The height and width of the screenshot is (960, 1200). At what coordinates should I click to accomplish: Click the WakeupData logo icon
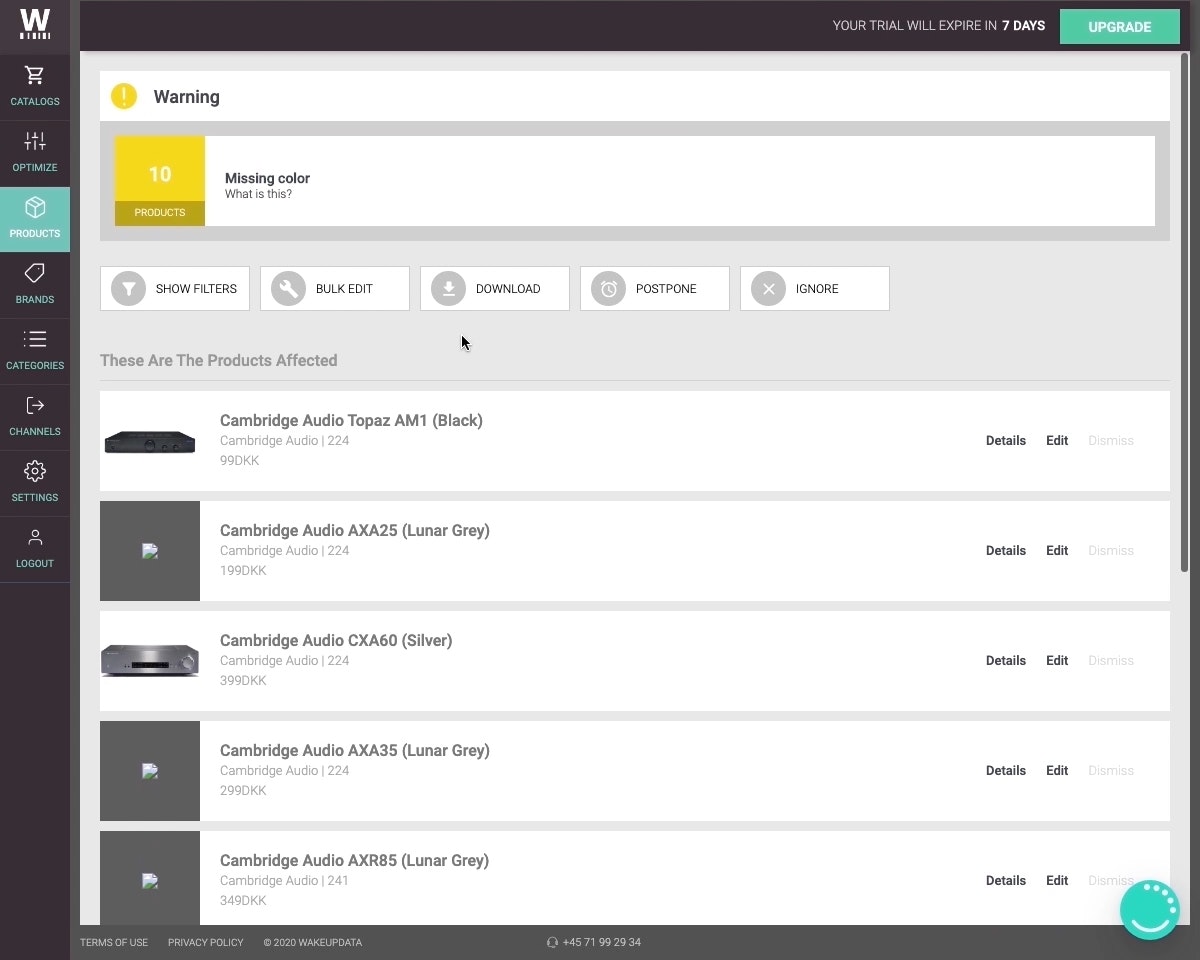[35, 24]
